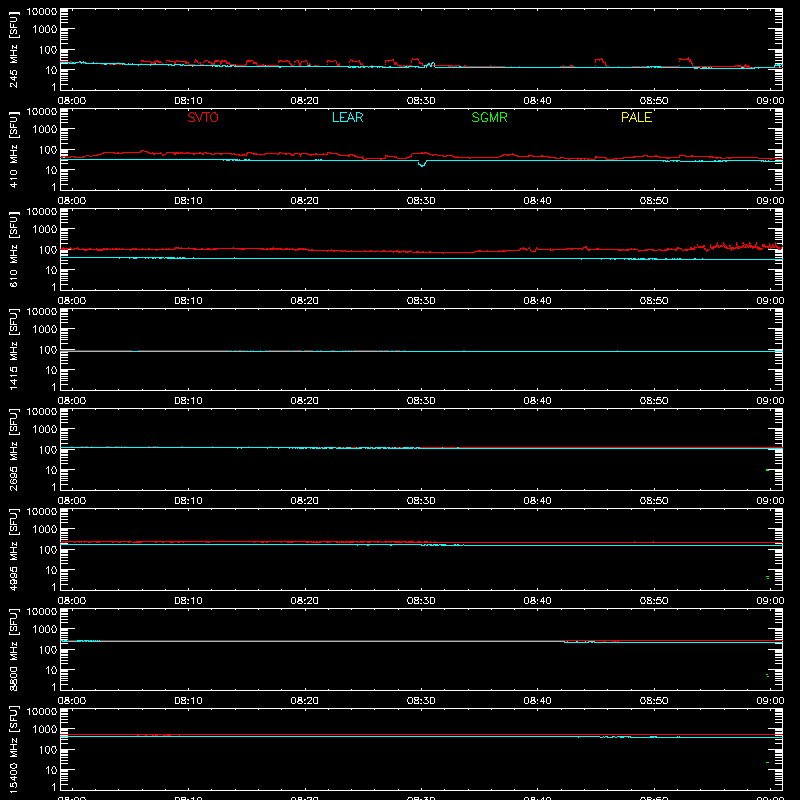This screenshot has width=800, height=800.
Task: Click the green SGMR legend label
Action: (489, 117)
